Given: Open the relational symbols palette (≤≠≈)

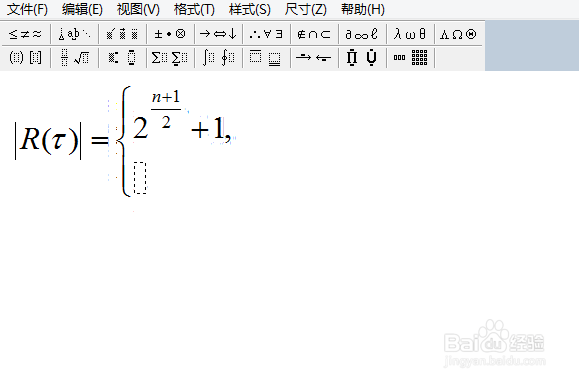Looking at the screenshot, I should click(x=25, y=34).
